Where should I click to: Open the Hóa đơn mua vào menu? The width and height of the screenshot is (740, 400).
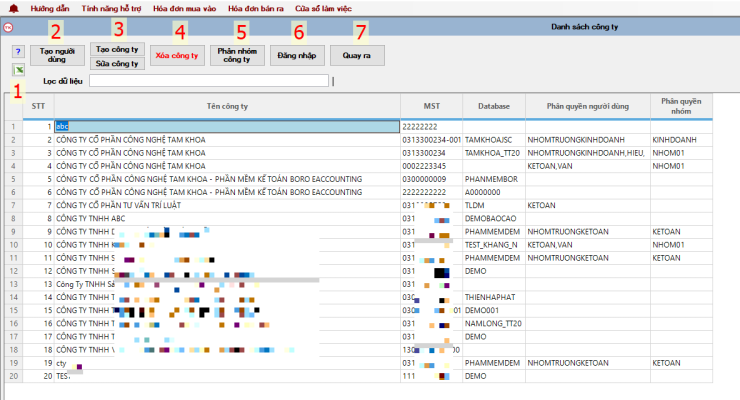184,8
